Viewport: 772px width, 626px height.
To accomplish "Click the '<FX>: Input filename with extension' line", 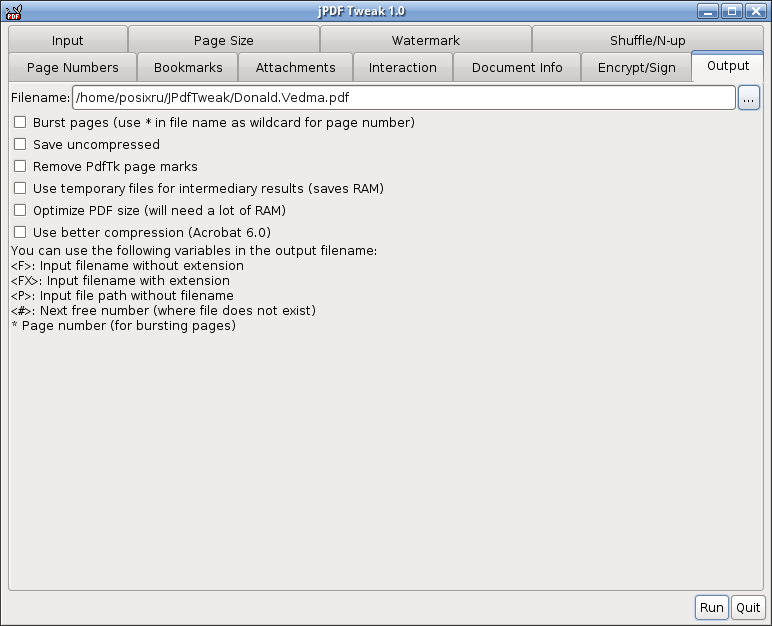I will coord(120,281).
